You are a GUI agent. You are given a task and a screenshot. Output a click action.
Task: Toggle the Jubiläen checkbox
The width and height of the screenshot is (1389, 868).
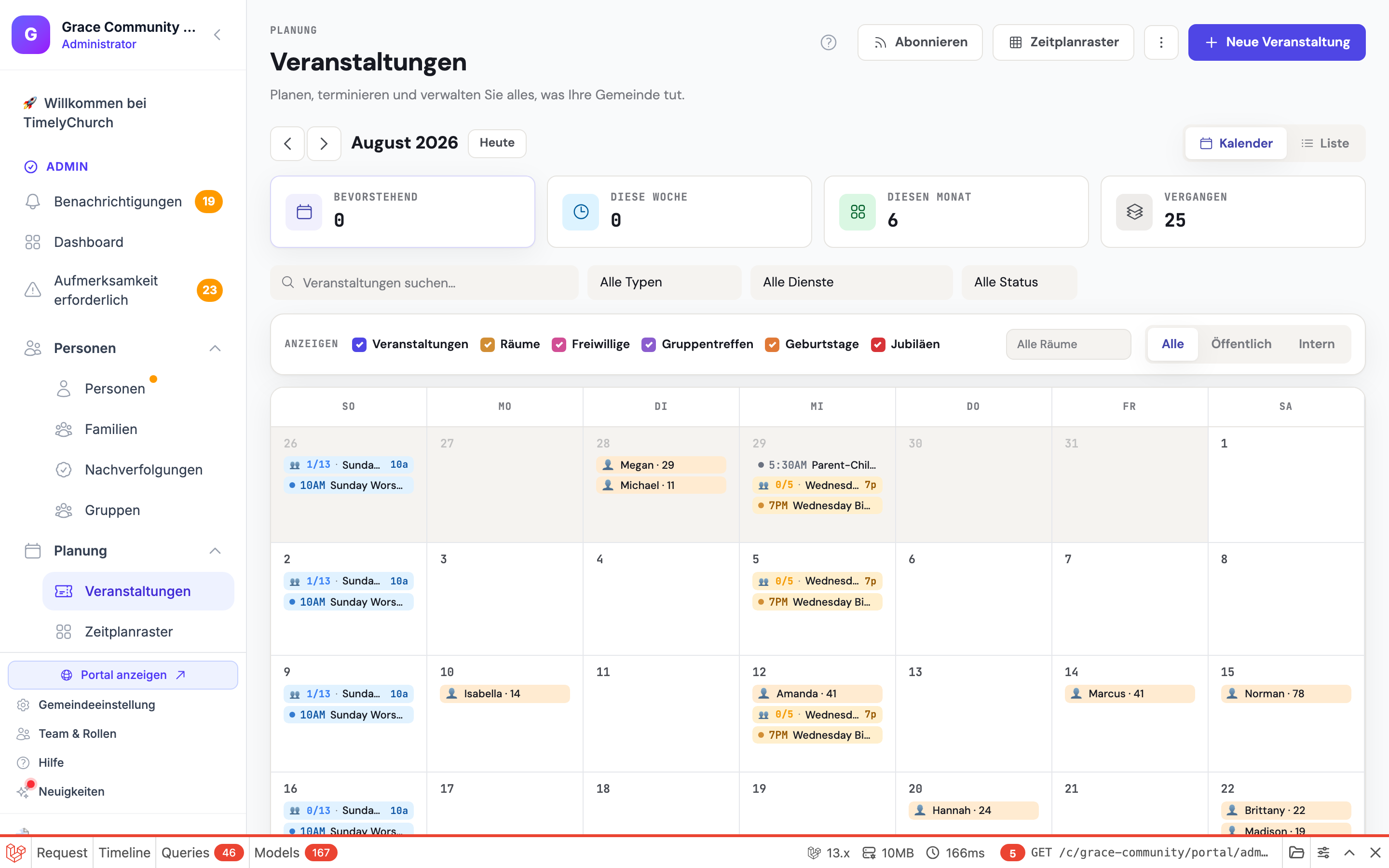click(x=878, y=344)
